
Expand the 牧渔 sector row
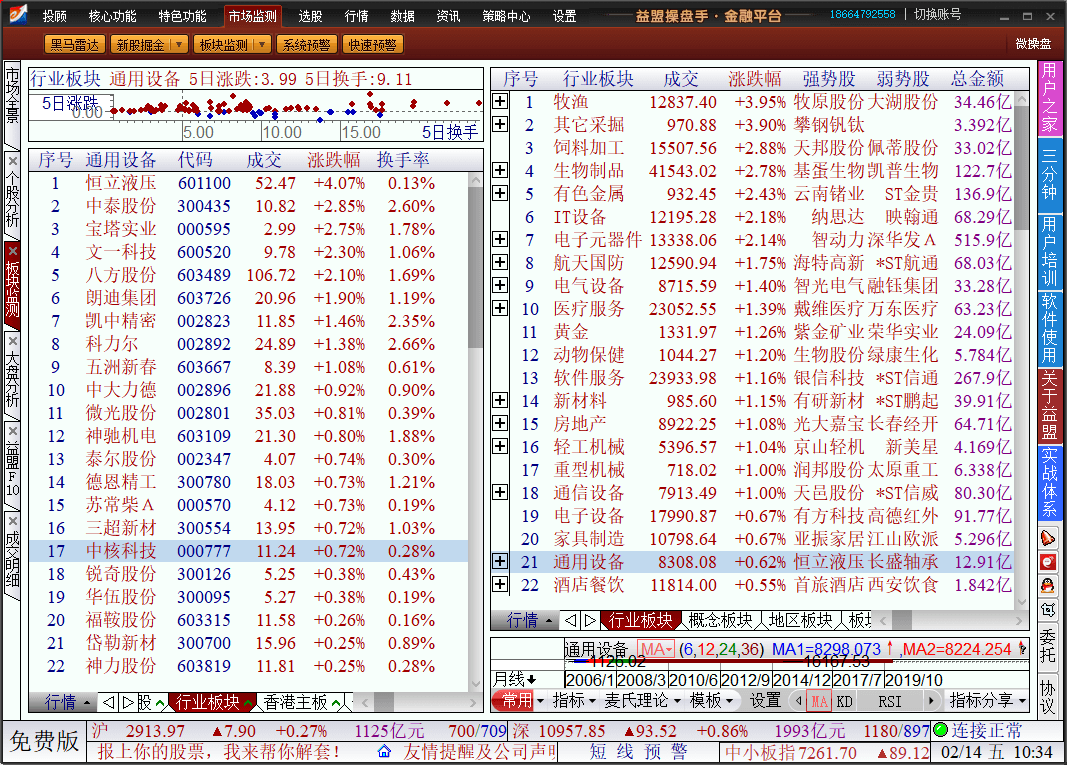click(x=499, y=101)
